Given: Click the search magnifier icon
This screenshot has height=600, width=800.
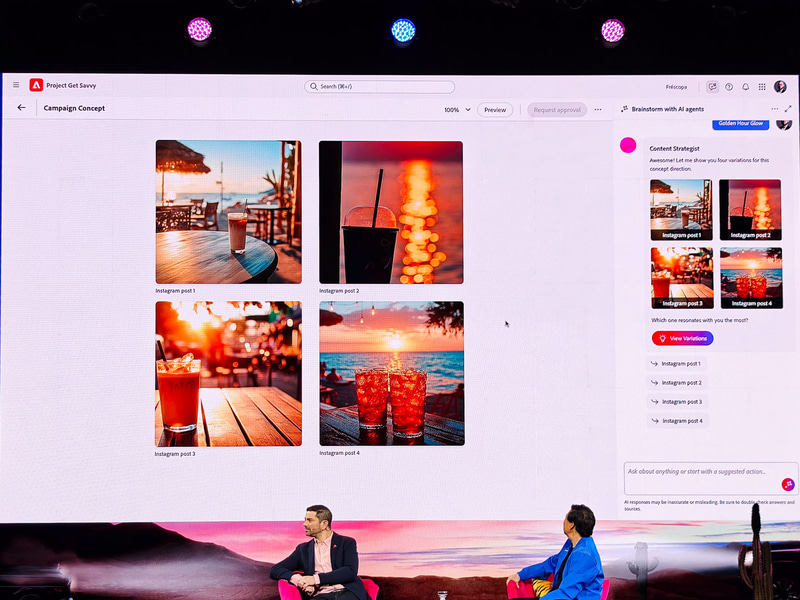Looking at the screenshot, I should click(314, 86).
